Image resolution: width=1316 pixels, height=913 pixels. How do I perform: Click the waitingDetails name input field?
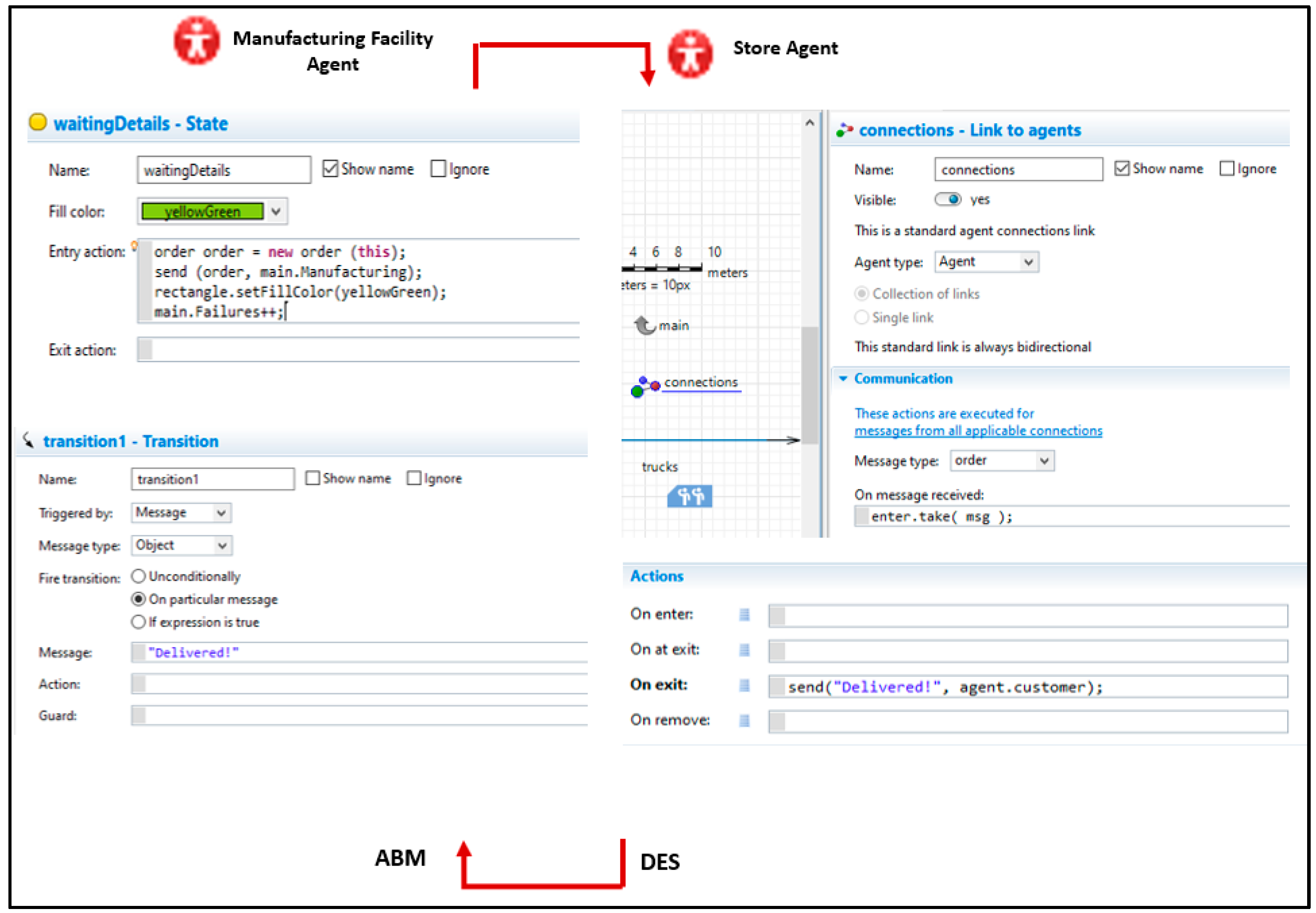224,170
